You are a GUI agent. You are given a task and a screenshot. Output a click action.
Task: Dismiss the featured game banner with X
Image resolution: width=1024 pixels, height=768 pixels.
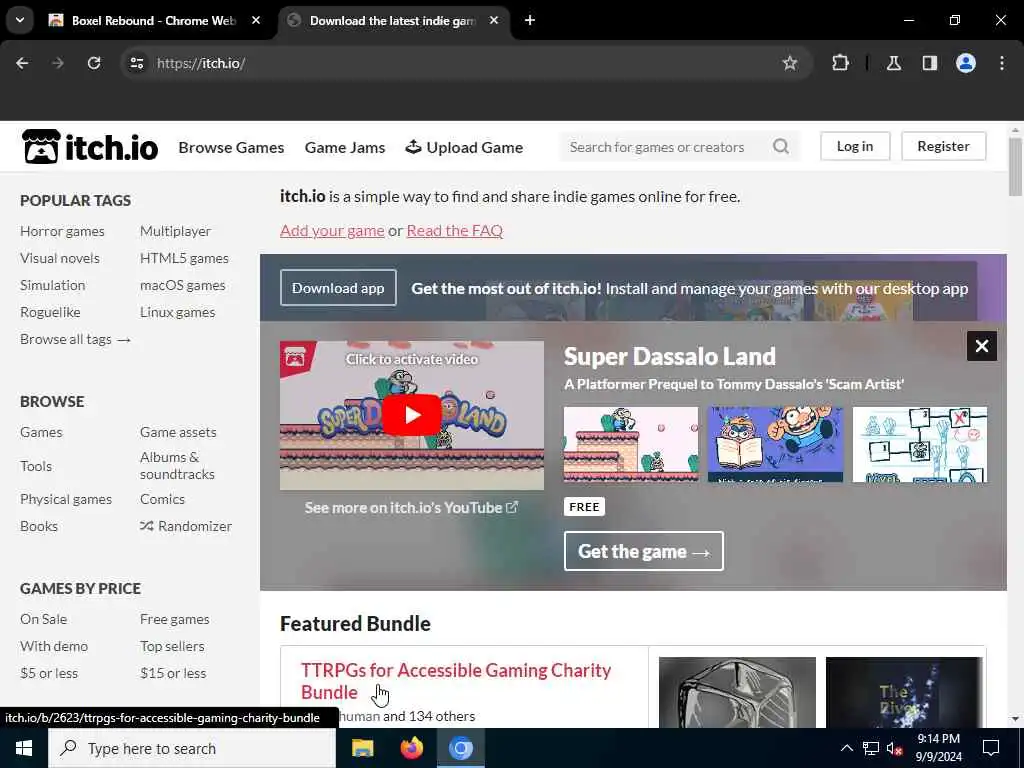pos(982,346)
